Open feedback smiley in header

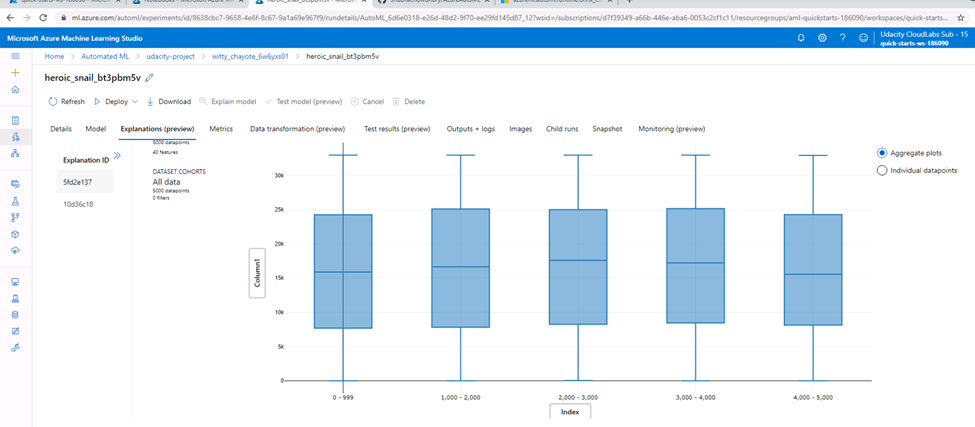pos(863,38)
